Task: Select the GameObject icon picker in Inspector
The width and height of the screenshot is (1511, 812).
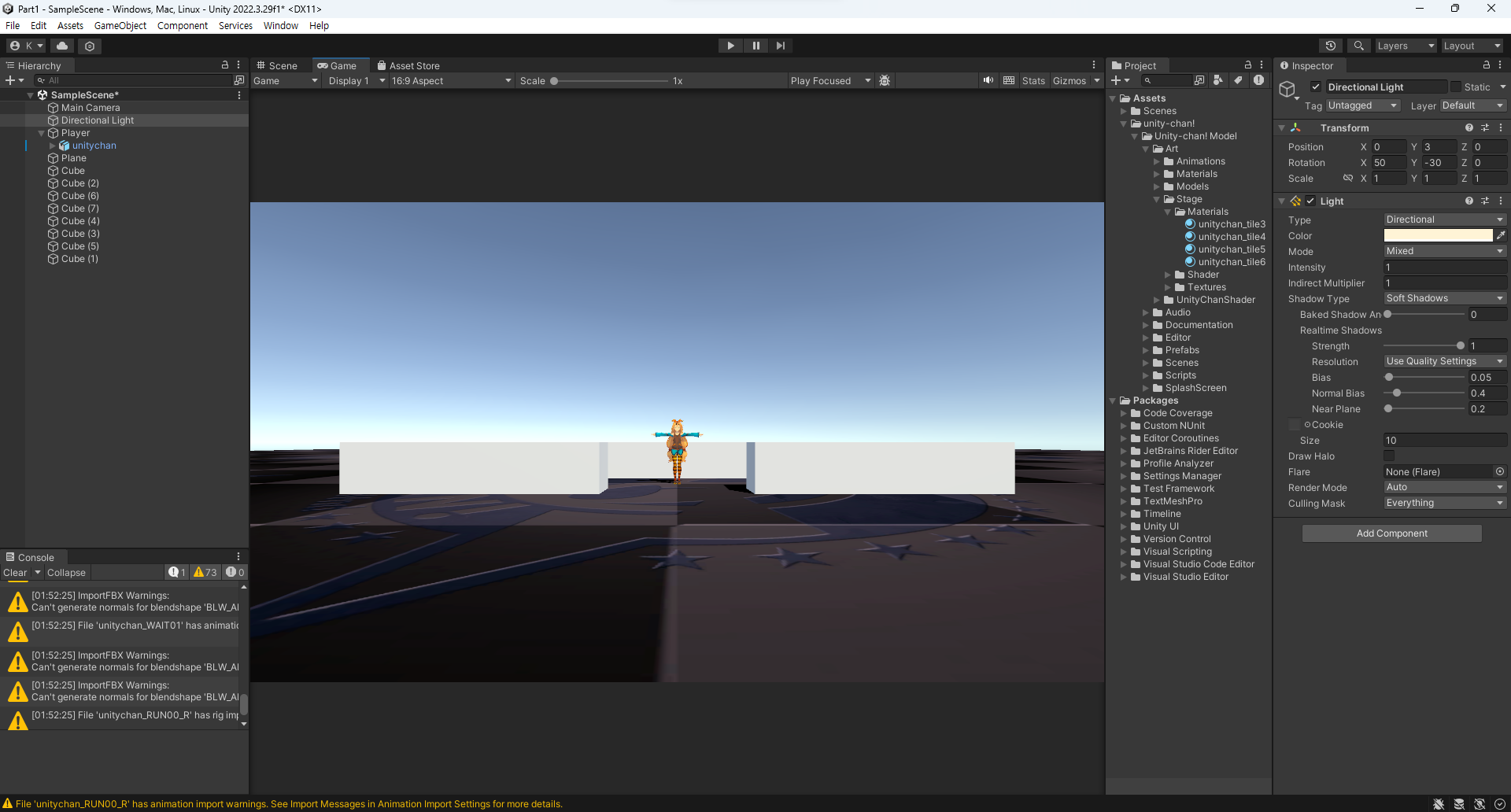Action: pyautogui.click(x=1288, y=90)
